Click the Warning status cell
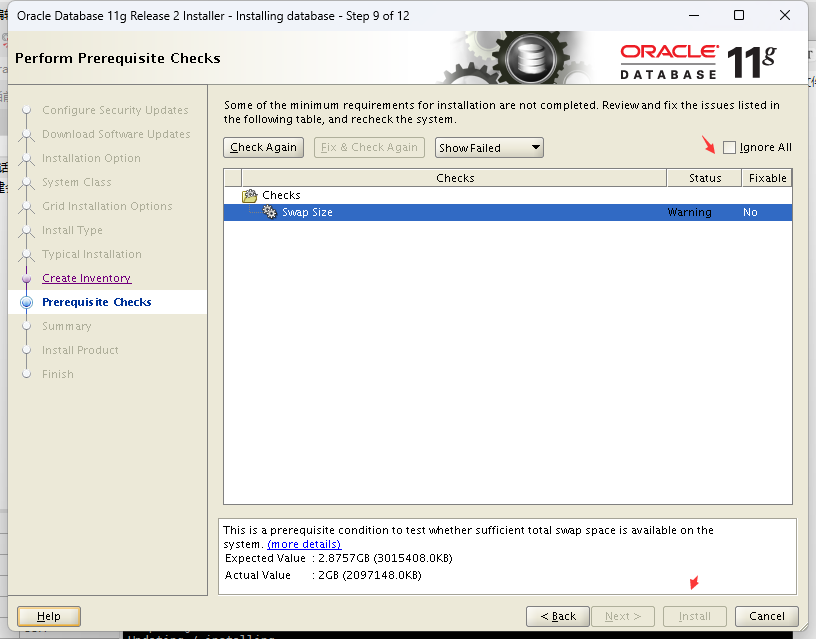This screenshot has height=639, width=816. pyautogui.click(x=689, y=212)
